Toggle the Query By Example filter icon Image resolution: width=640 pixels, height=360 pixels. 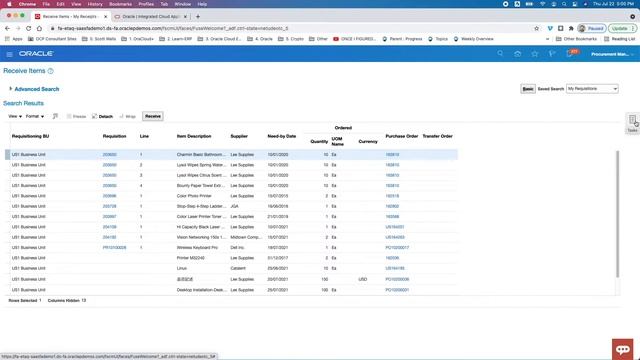[x=55, y=116]
